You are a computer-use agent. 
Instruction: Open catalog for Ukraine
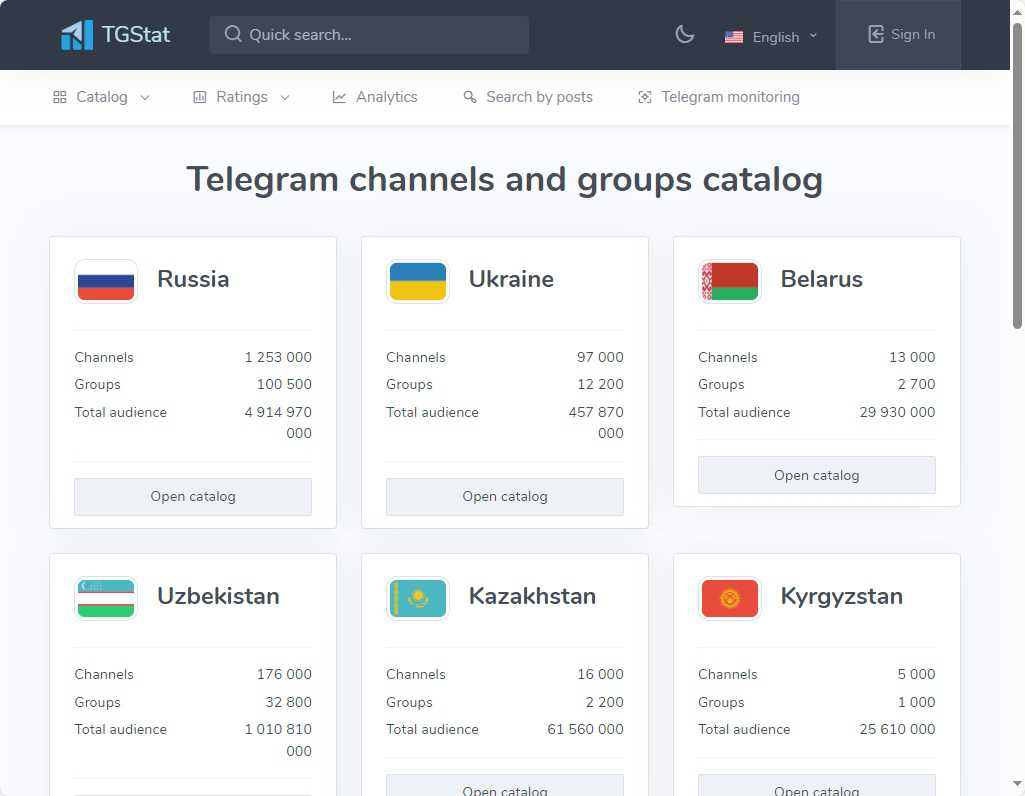(x=505, y=497)
